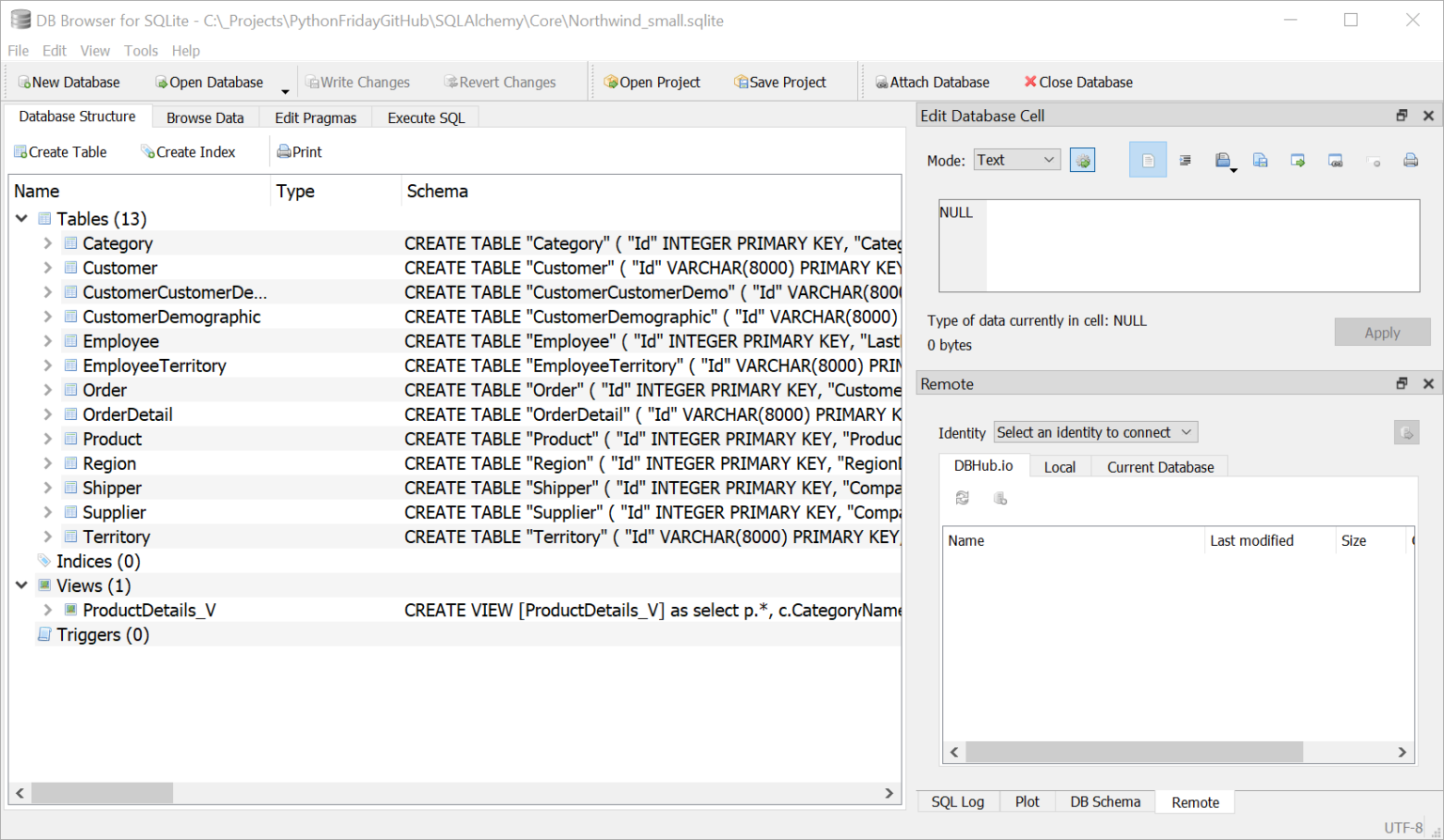Viewport: 1444px width, 840px height.
Task: Click the Apply button
Action: click(x=1382, y=332)
